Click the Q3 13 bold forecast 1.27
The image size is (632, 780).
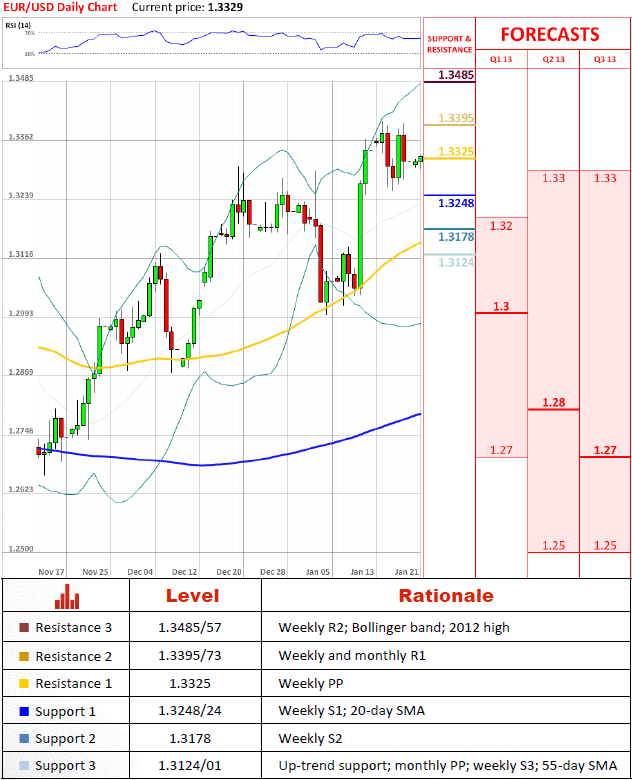pyautogui.click(x=605, y=450)
